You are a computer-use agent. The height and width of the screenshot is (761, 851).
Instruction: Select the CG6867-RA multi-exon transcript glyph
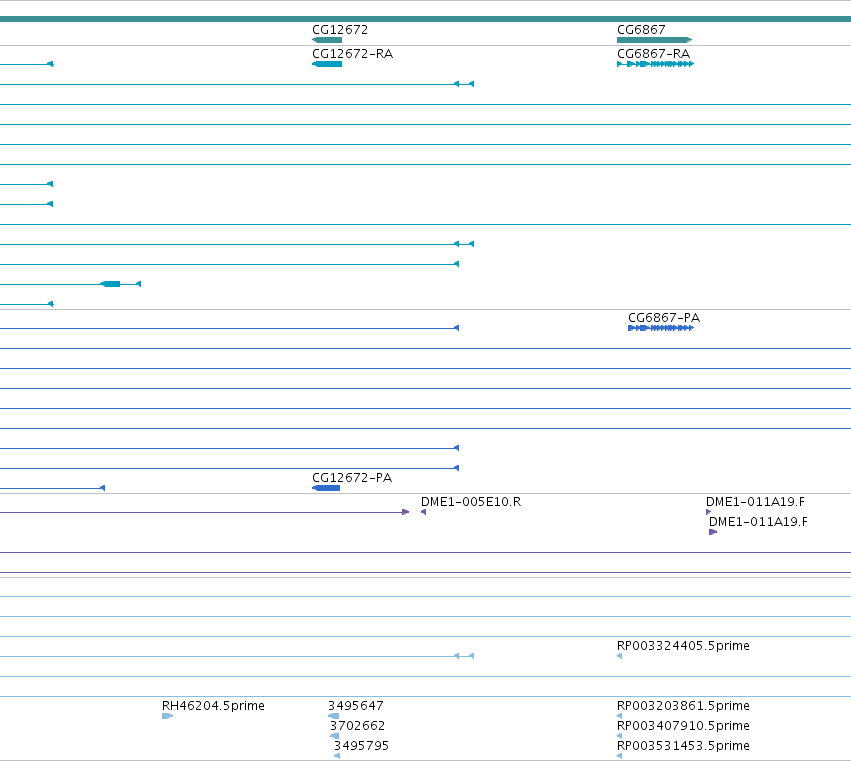pyautogui.click(x=656, y=64)
